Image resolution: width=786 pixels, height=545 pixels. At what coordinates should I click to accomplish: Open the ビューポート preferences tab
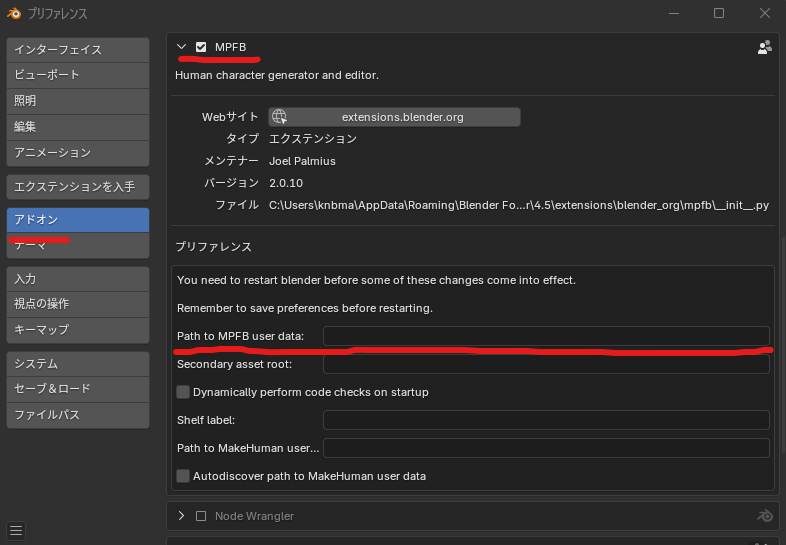78,75
